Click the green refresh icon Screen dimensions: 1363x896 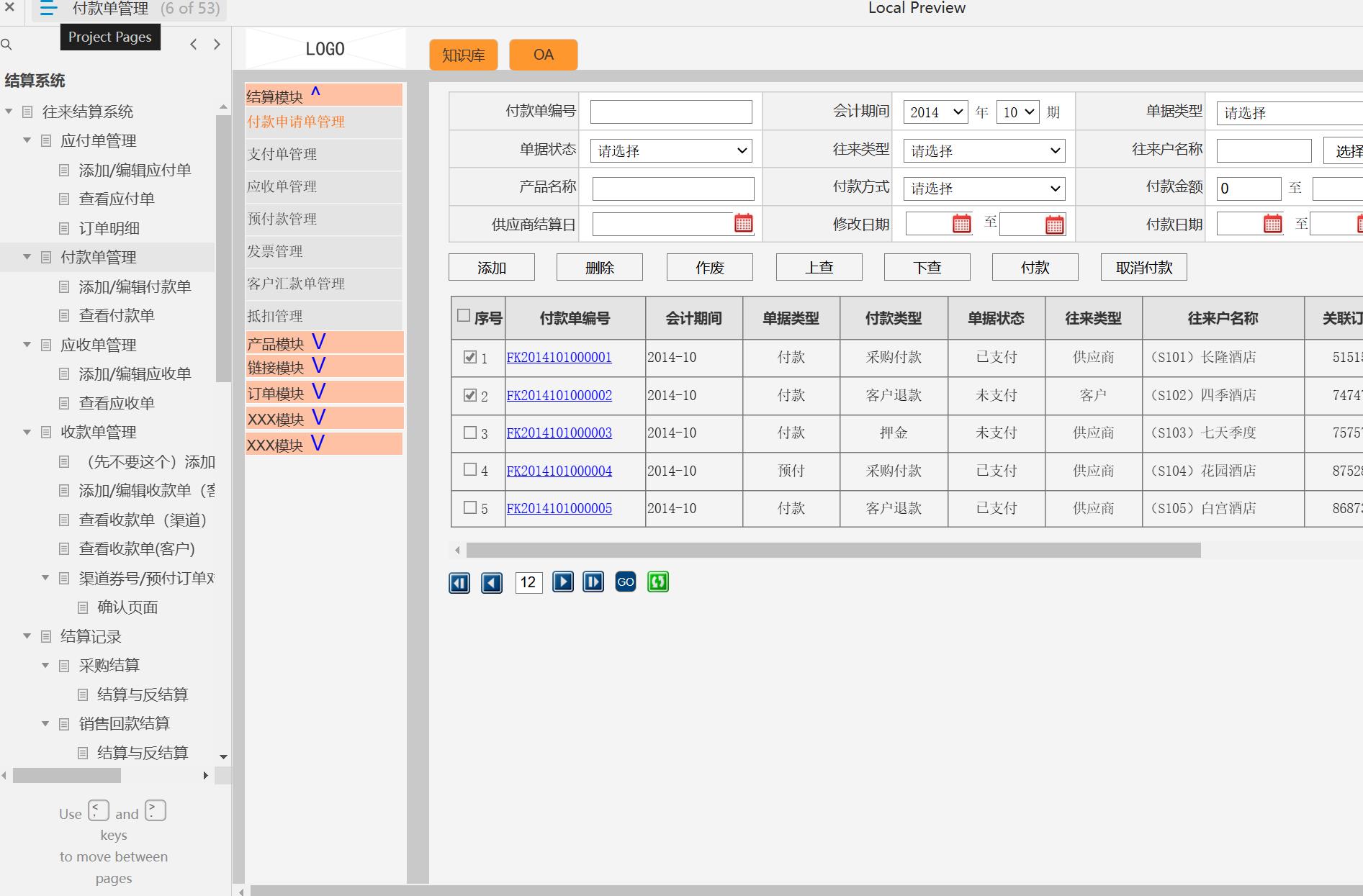click(x=658, y=582)
